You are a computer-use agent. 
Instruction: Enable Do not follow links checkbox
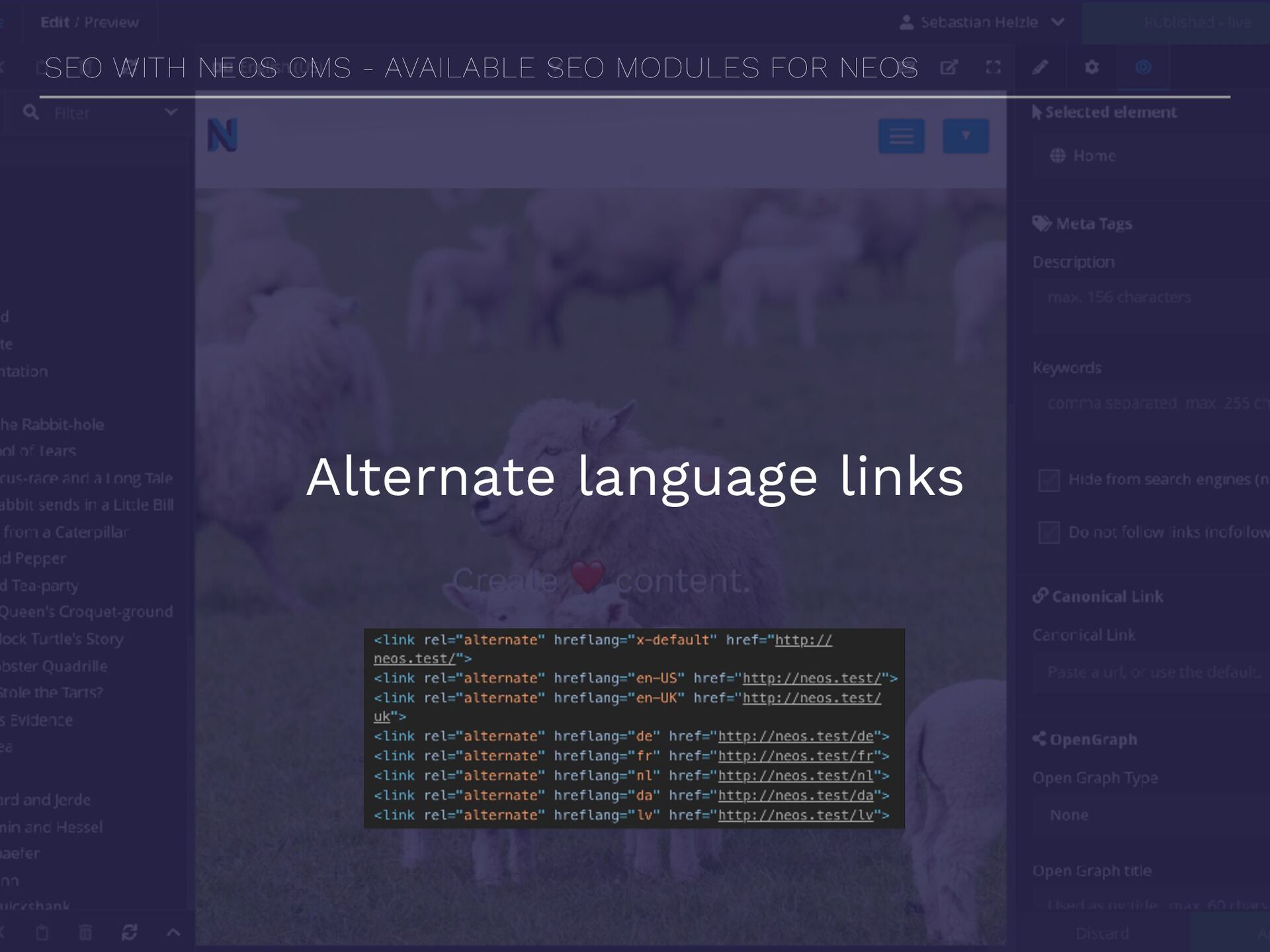(x=1049, y=532)
